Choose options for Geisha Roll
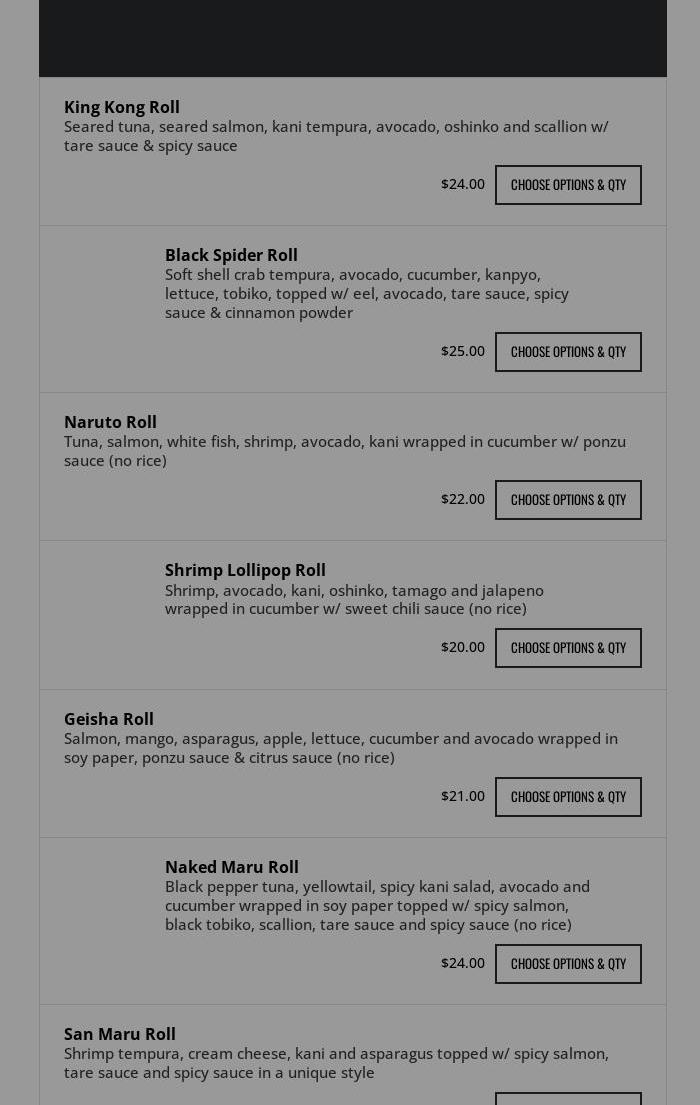Screen dimensions: 700x1105 [x=568, y=797]
